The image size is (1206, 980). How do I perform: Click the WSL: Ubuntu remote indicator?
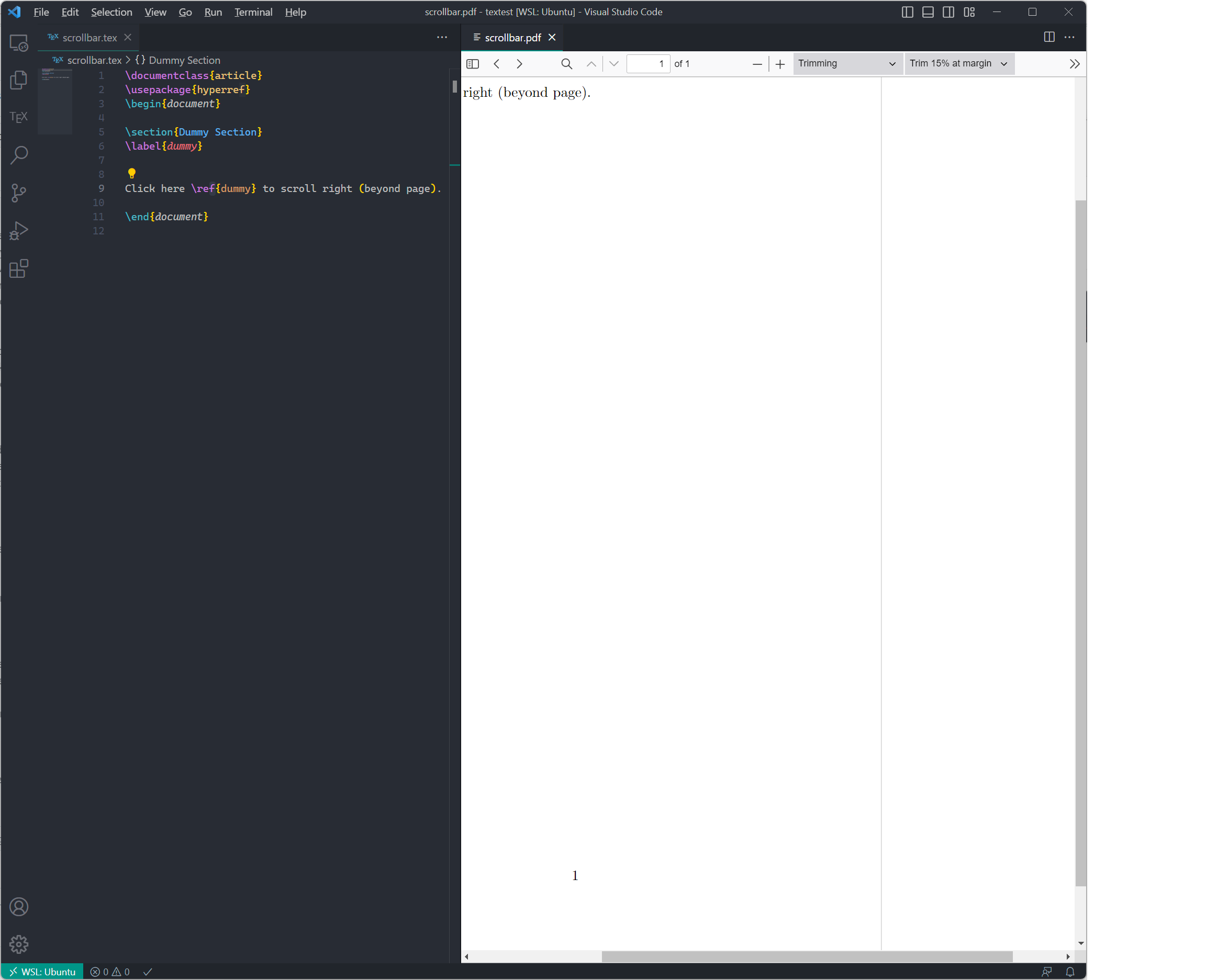[42, 971]
